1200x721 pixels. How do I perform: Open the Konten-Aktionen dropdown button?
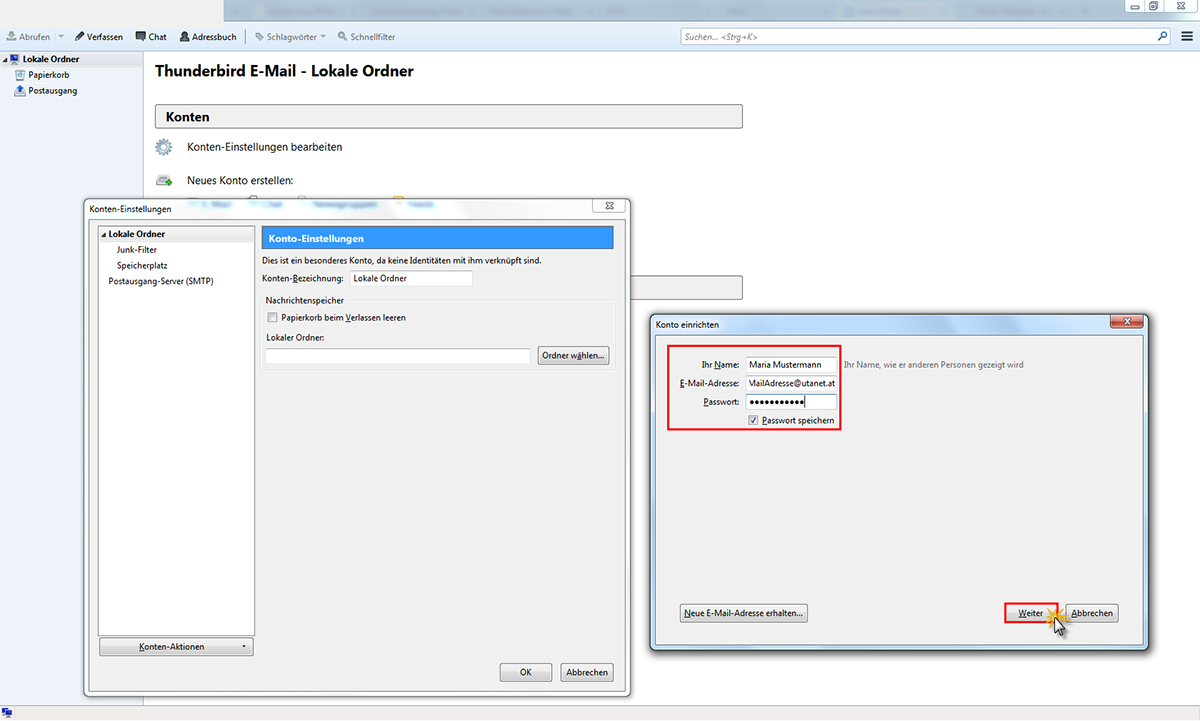176,647
